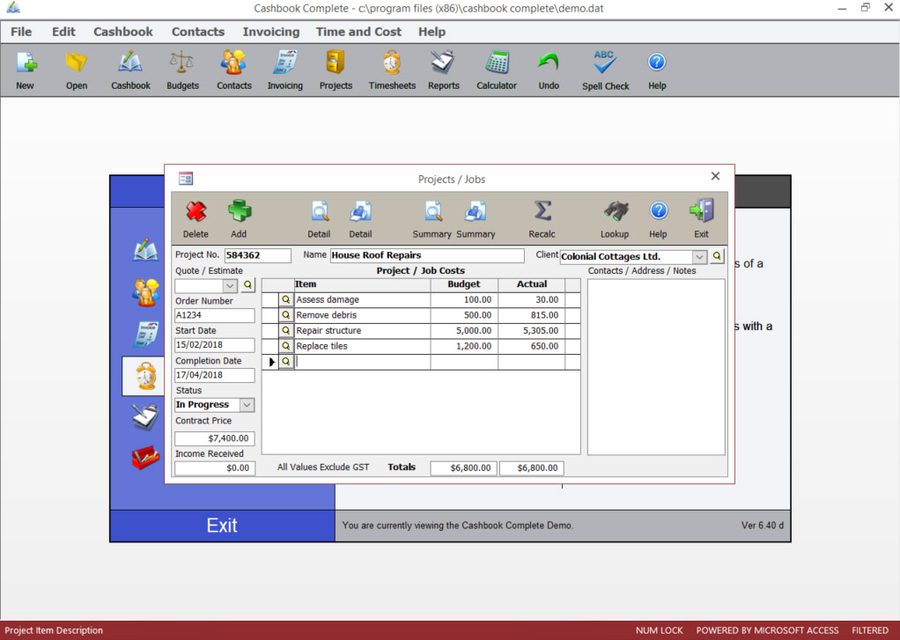Screen dimensions: 900x640
Task: Click the 1,200.00 budget cell
Action: (x=464, y=346)
